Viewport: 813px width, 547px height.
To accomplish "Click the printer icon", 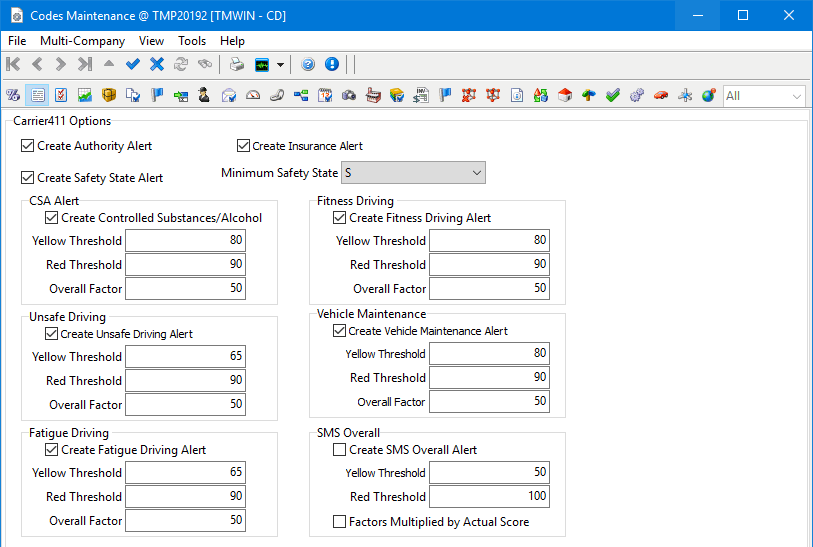I will click(237, 64).
